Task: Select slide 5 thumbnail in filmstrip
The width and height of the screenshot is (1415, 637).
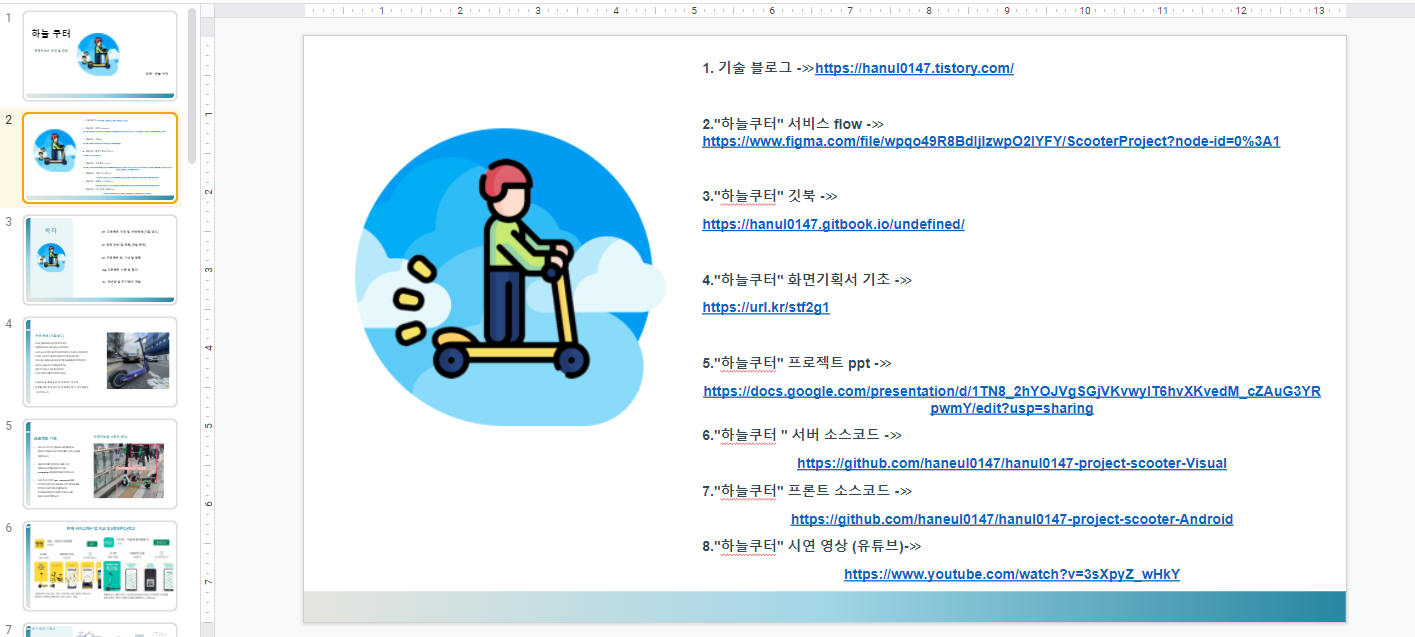Action: (100, 464)
